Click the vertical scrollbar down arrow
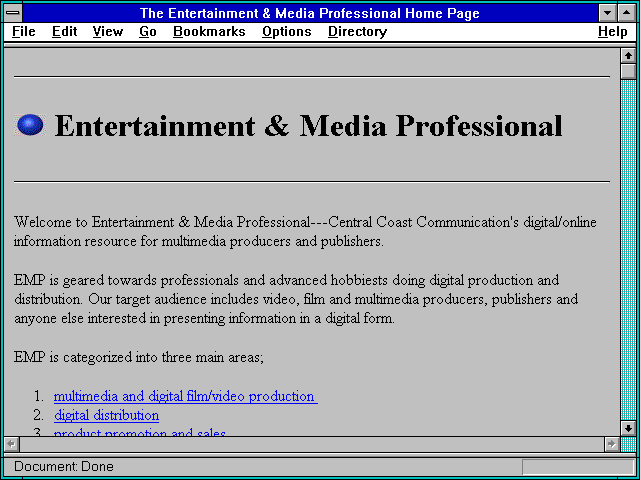Viewport: 640px width, 480px height. [628, 428]
